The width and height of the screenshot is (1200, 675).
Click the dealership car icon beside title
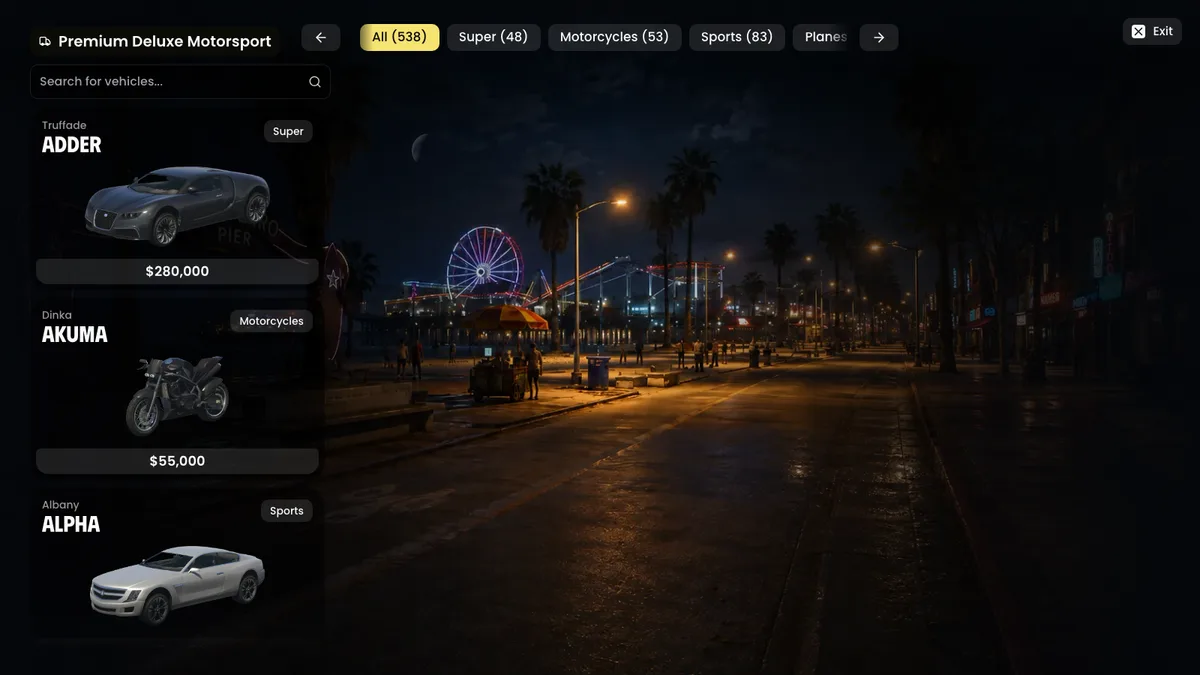(45, 42)
